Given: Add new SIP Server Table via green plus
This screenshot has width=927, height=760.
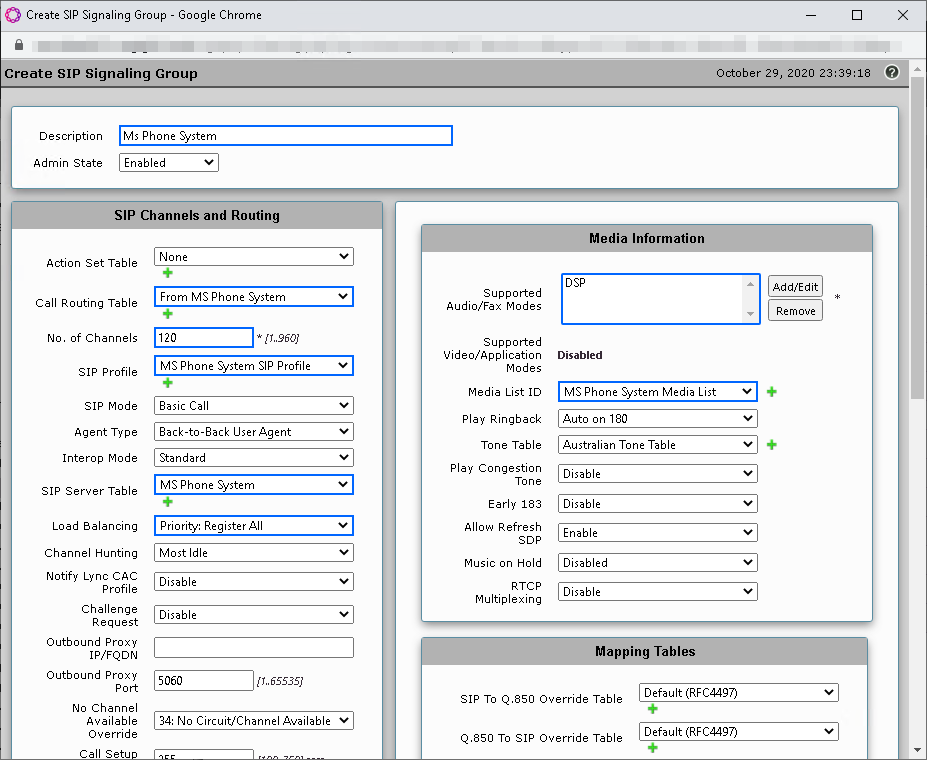Looking at the screenshot, I should [168, 502].
